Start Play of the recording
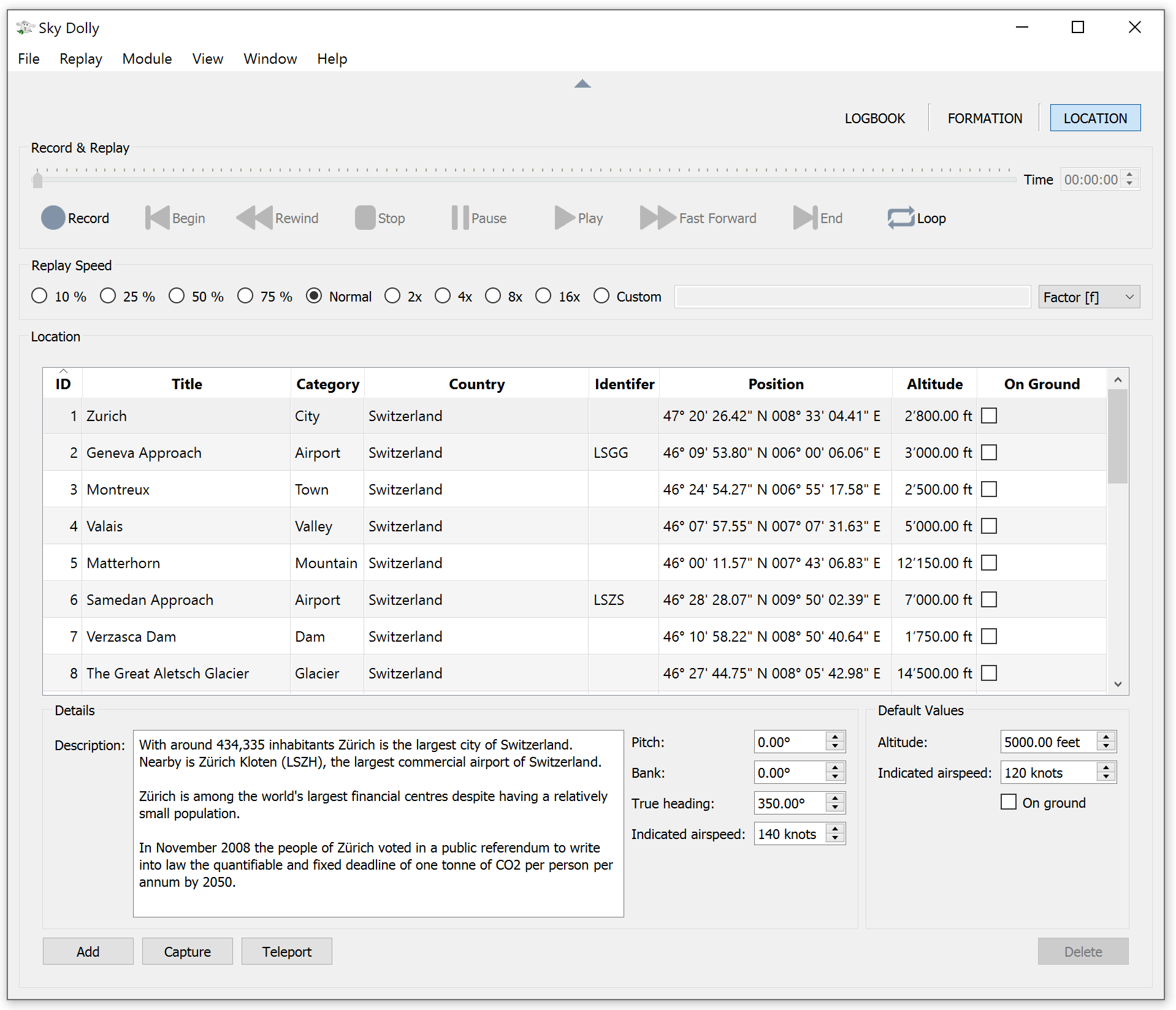 click(x=579, y=218)
